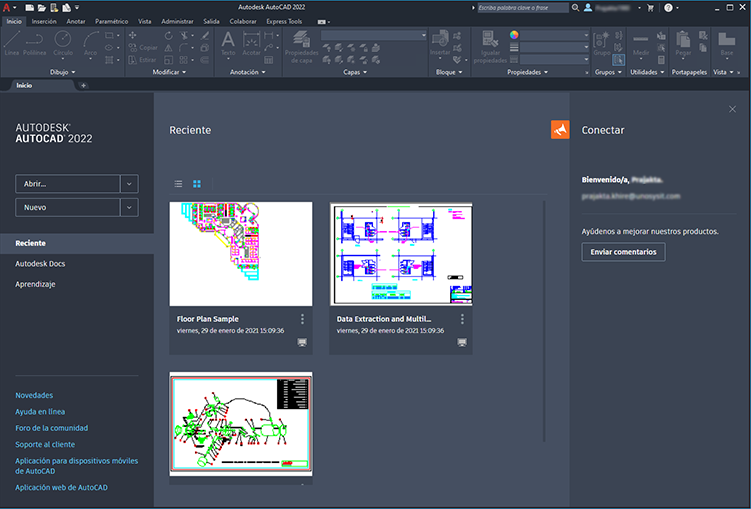
Task: Click the Acotar dimension tool
Action: [x=251, y=44]
